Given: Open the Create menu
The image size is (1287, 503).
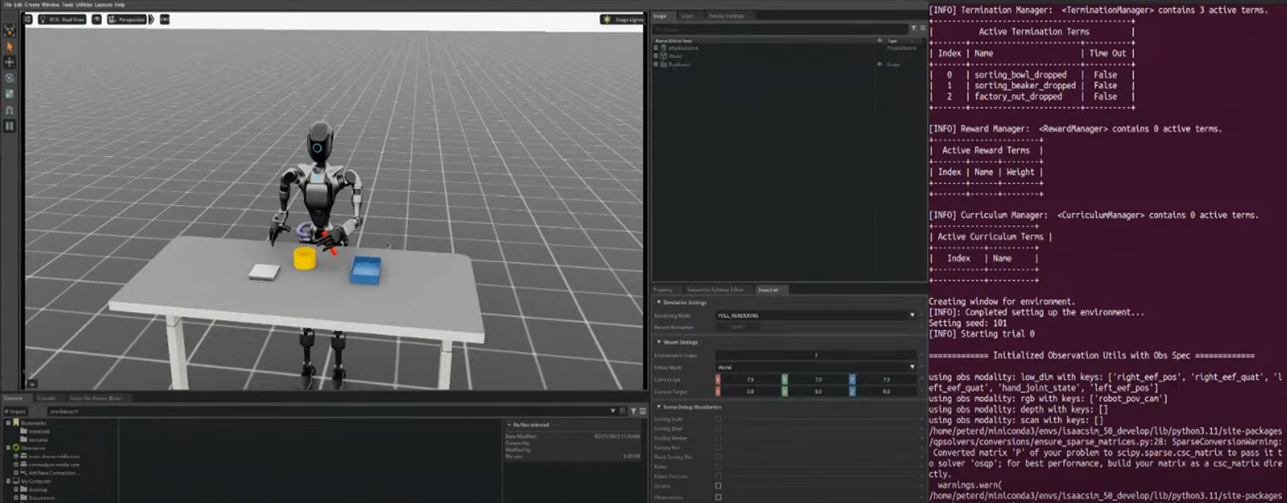Looking at the screenshot, I should [32, 5].
